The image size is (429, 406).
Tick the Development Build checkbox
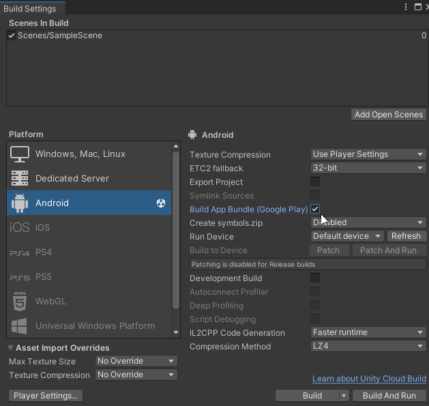click(x=315, y=278)
